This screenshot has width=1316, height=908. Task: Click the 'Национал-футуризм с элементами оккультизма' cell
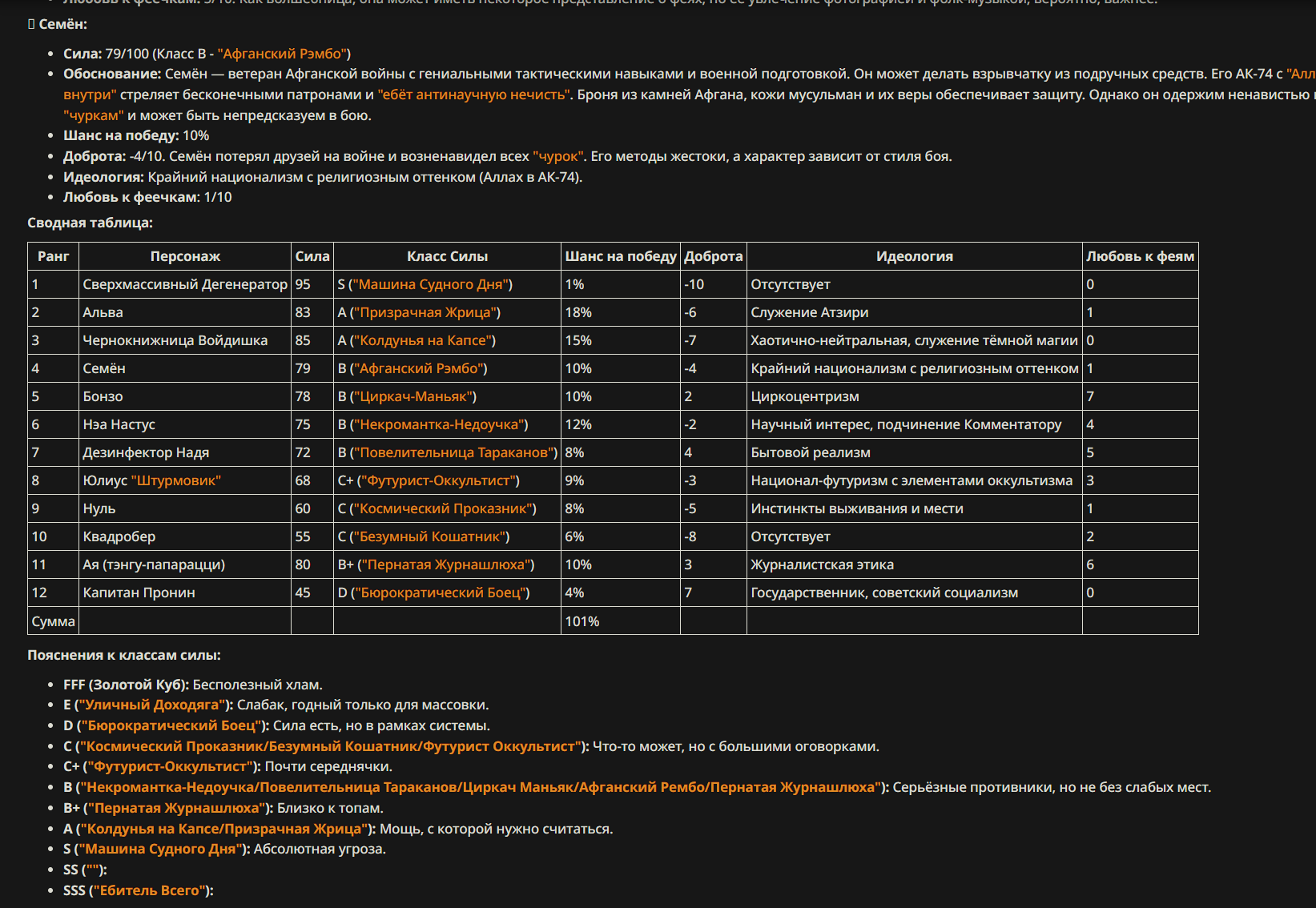pyautogui.click(x=915, y=480)
